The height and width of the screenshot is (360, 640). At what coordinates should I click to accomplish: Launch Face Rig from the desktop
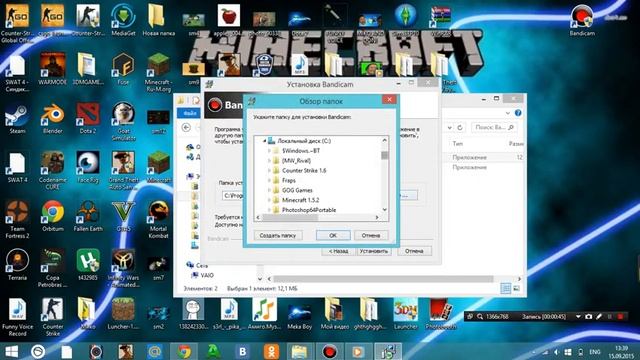click(88, 167)
